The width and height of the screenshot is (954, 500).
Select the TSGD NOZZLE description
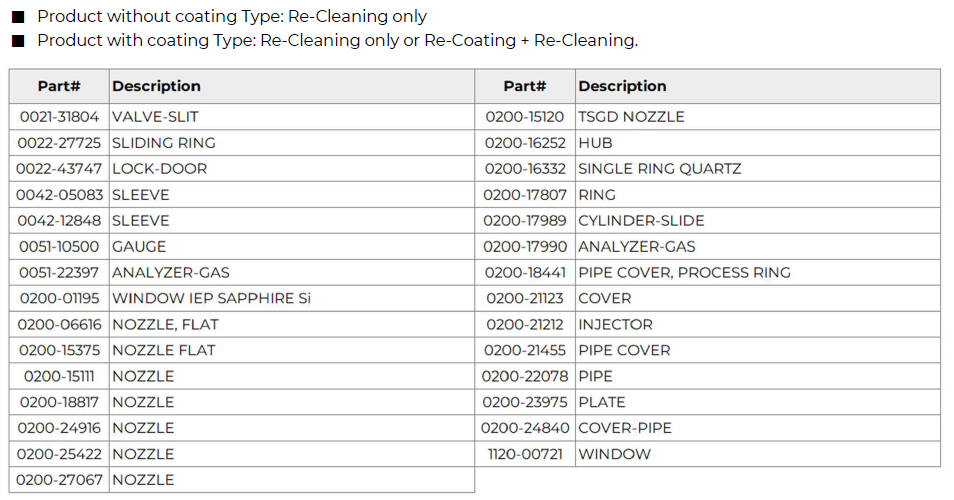pyautogui.click(x=632, y=117)
